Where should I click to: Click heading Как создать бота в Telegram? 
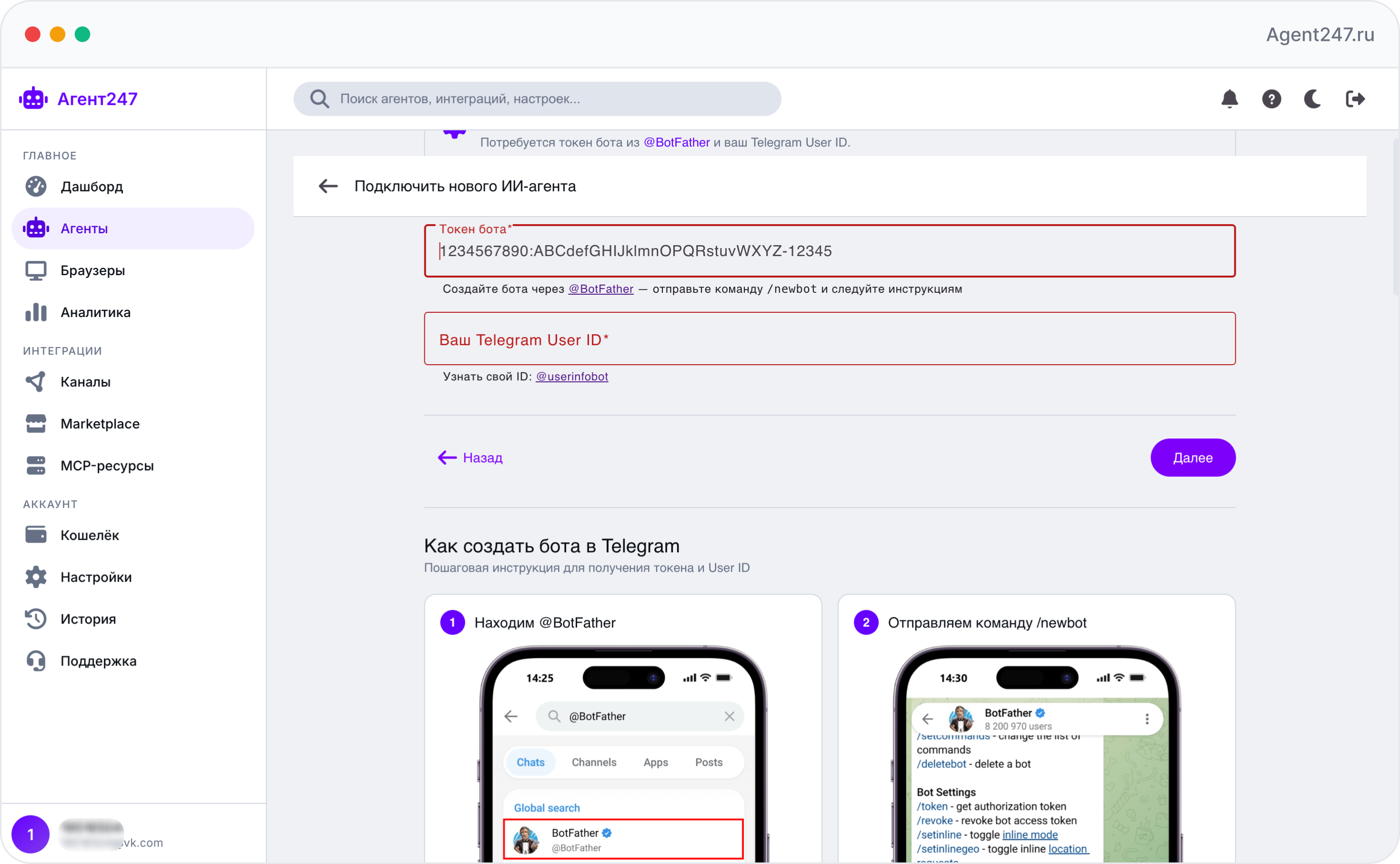(x=551, y=546)
